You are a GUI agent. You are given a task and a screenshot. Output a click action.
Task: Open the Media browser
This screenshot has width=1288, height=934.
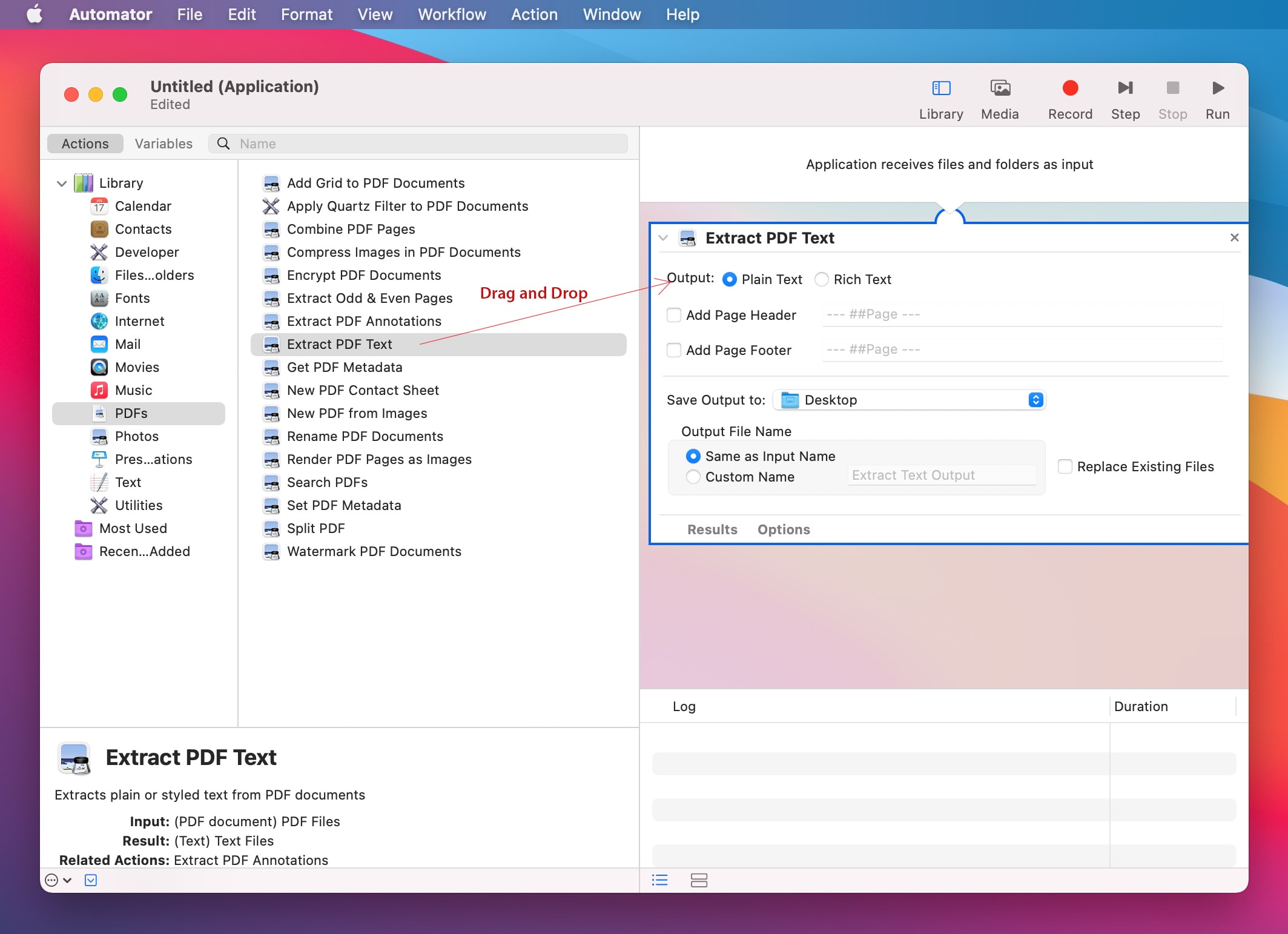point(1000,97)
